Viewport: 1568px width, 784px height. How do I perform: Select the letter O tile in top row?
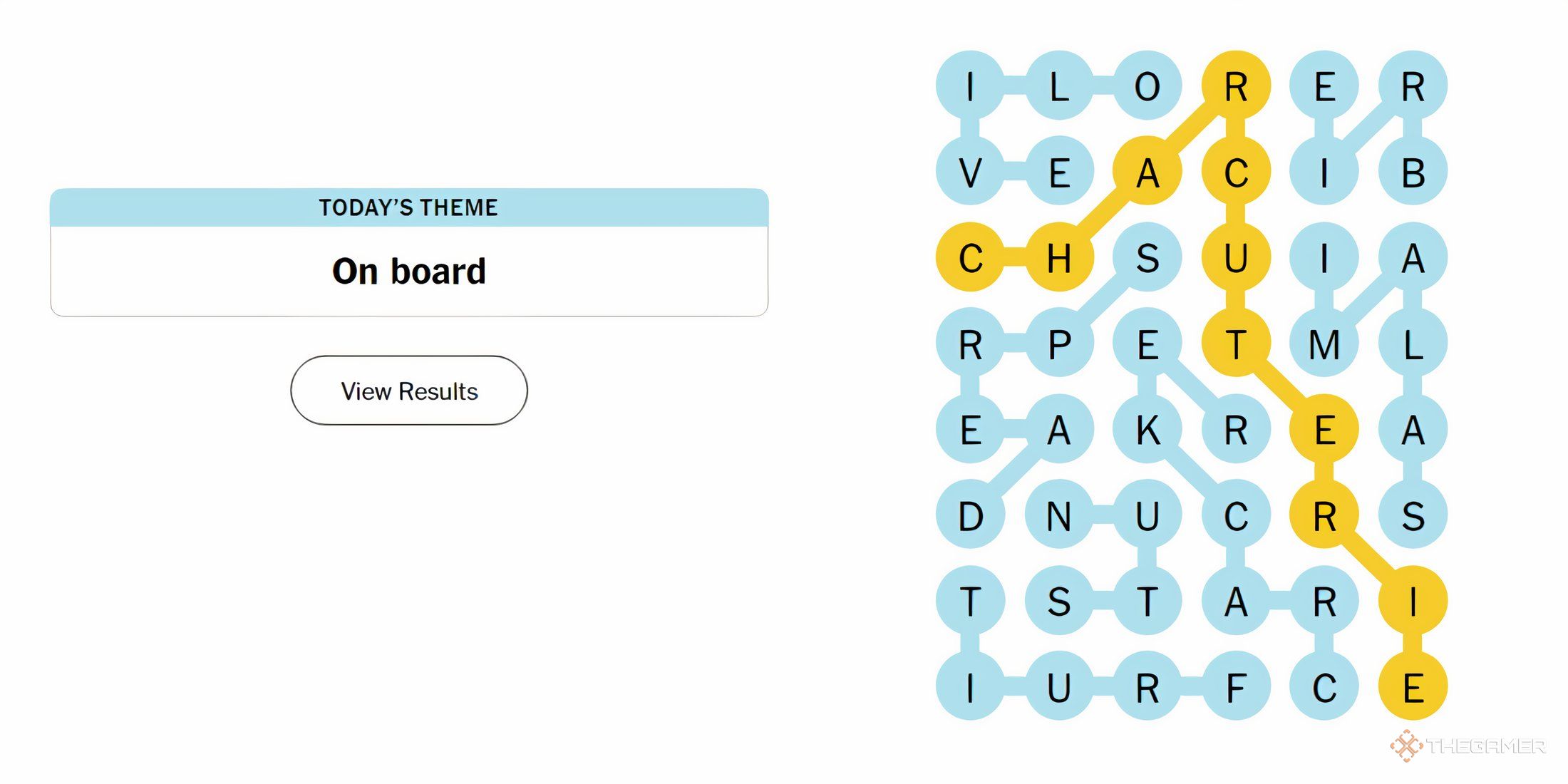tap(1147, 86)
